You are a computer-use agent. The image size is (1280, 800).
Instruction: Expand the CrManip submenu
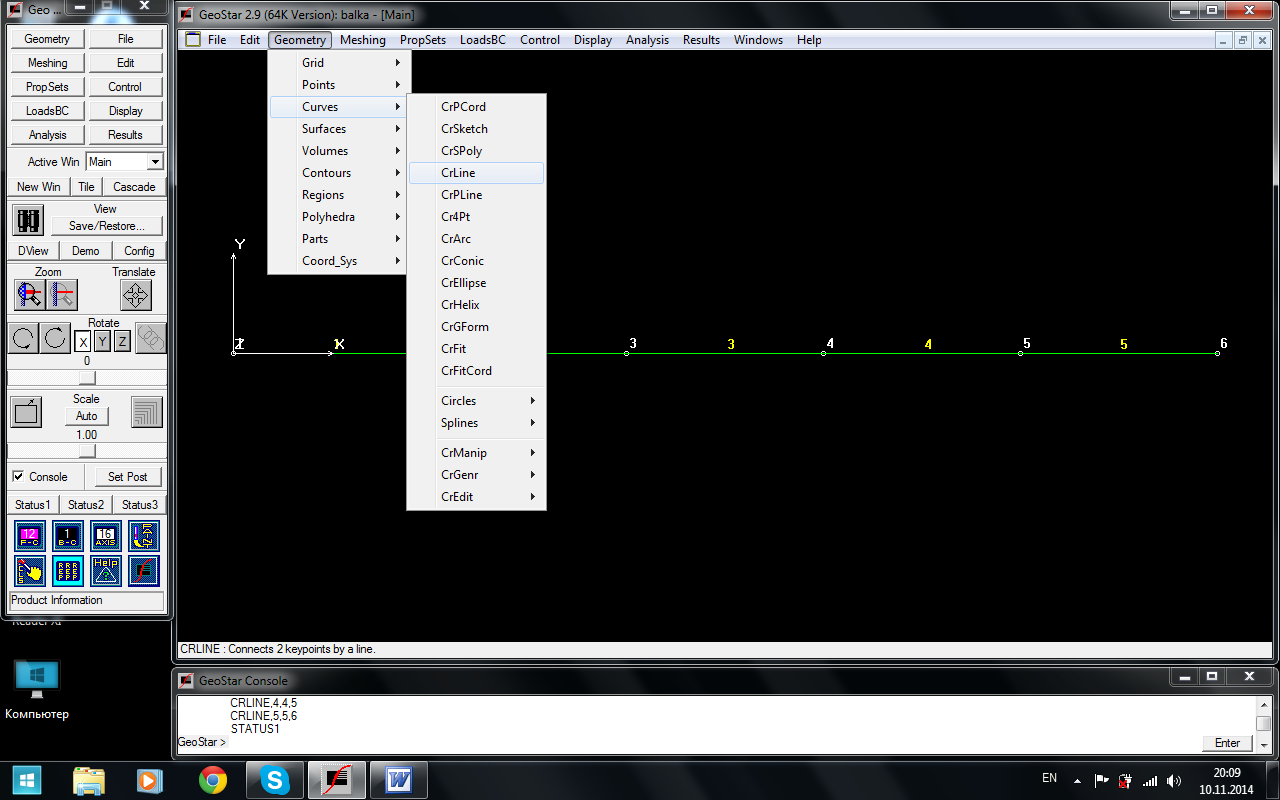click(476, 453)
